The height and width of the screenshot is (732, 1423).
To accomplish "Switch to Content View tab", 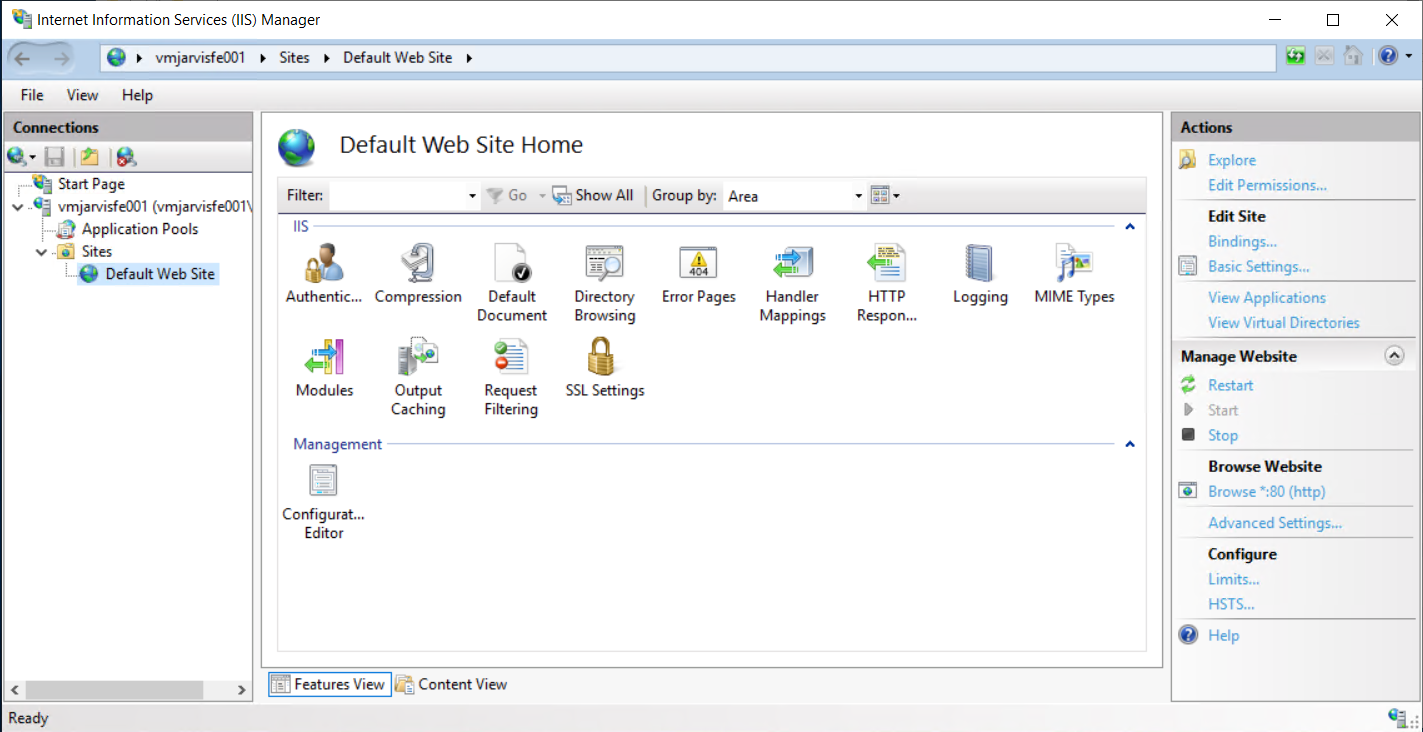I will pos(451,684).
